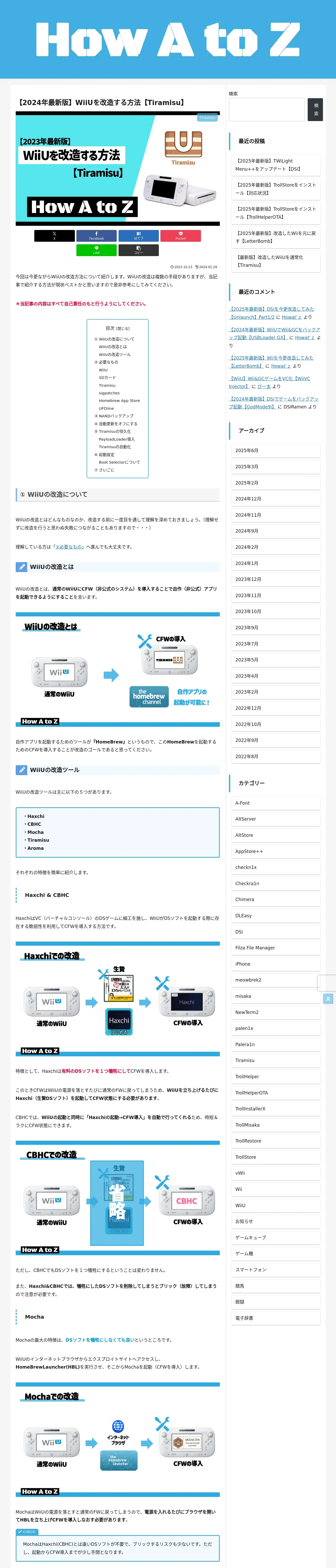Click the scroll-to-top arrow button
The width and height of the screenshot is (336, 1568).
328,999
